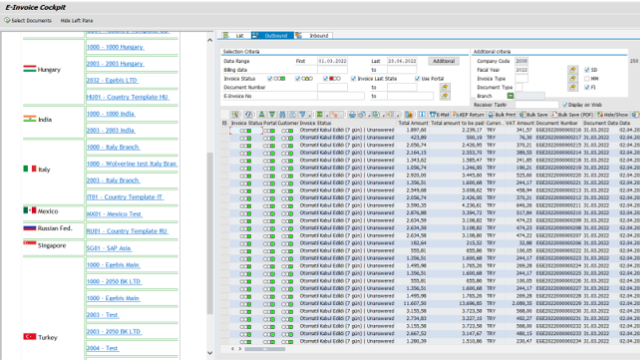640x360 pixels.
Task: Open multiple selection for Fiscal Year
Action: click(573, 70)
